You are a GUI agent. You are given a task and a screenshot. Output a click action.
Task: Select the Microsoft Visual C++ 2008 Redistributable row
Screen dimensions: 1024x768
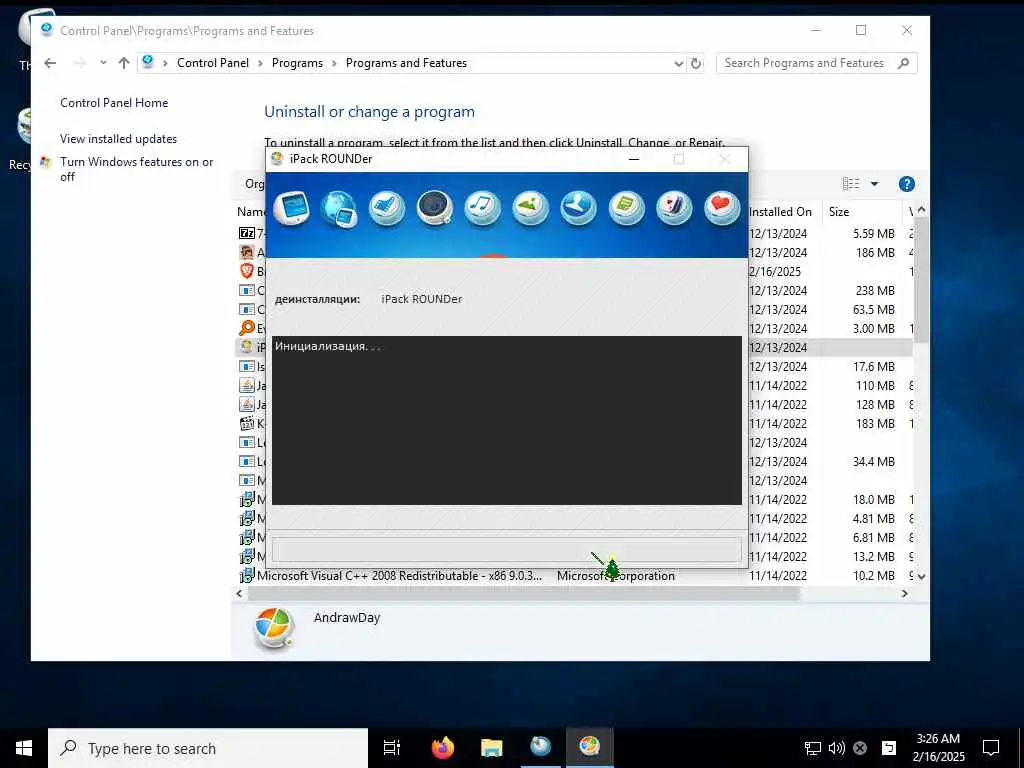coord(575,576)
